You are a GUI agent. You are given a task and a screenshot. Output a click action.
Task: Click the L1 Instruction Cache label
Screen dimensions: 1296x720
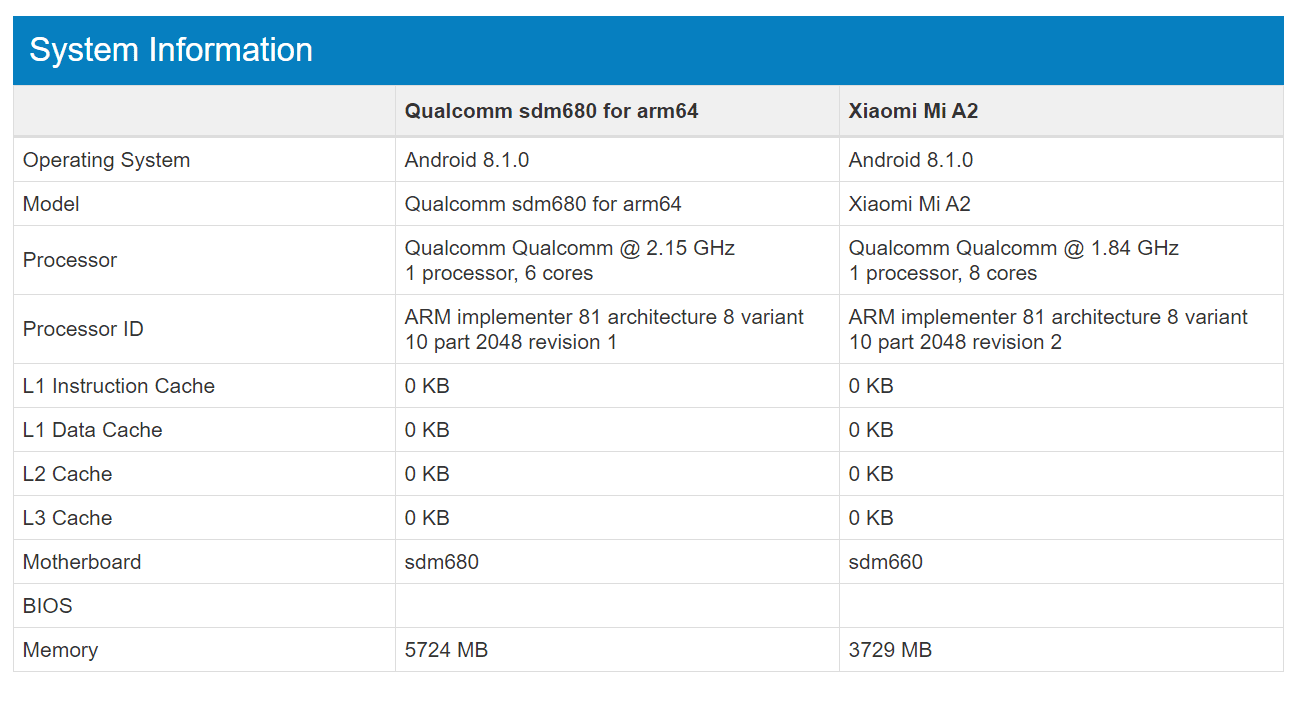[119, 386]
